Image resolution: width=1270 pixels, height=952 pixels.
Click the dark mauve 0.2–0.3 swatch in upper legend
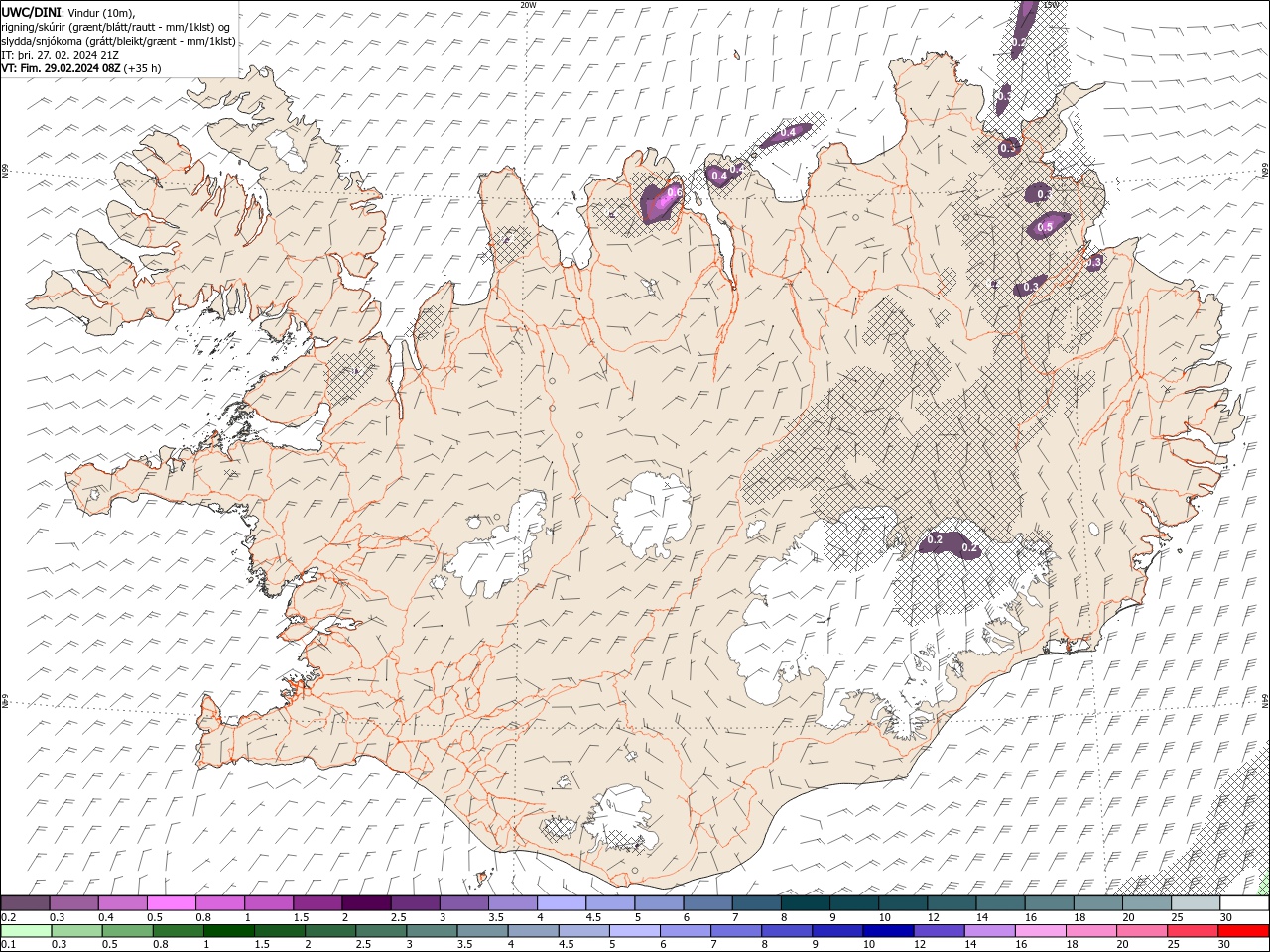(x=25, y=903)
